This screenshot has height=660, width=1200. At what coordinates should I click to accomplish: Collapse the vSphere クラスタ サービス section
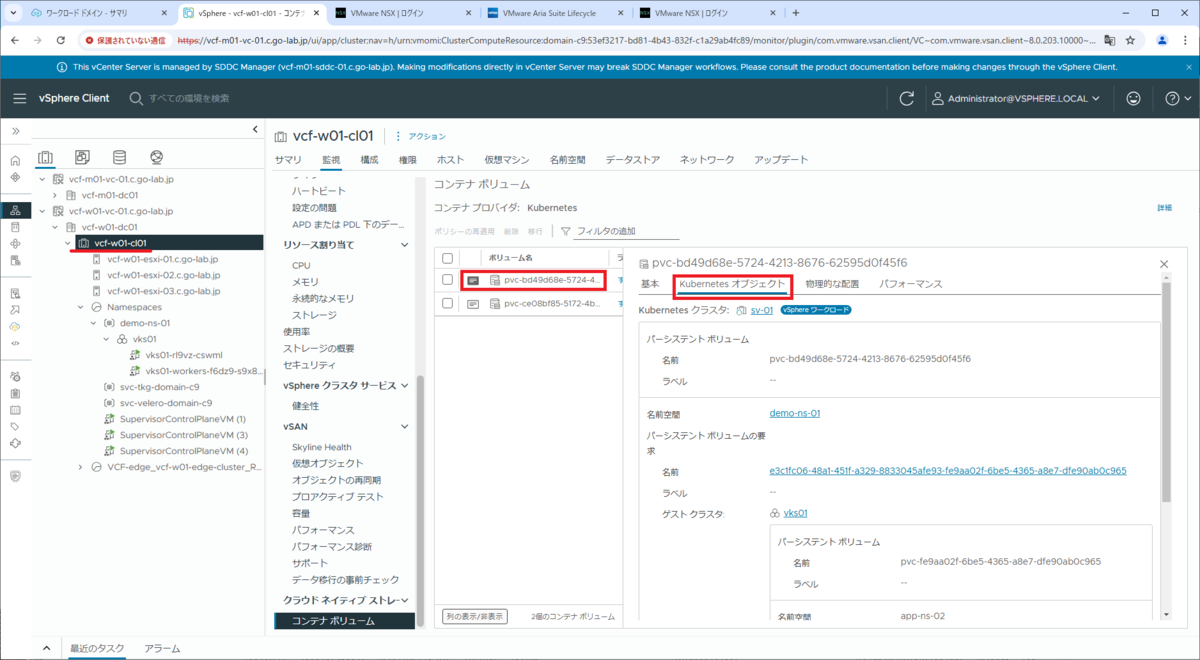tap(405, 385)
